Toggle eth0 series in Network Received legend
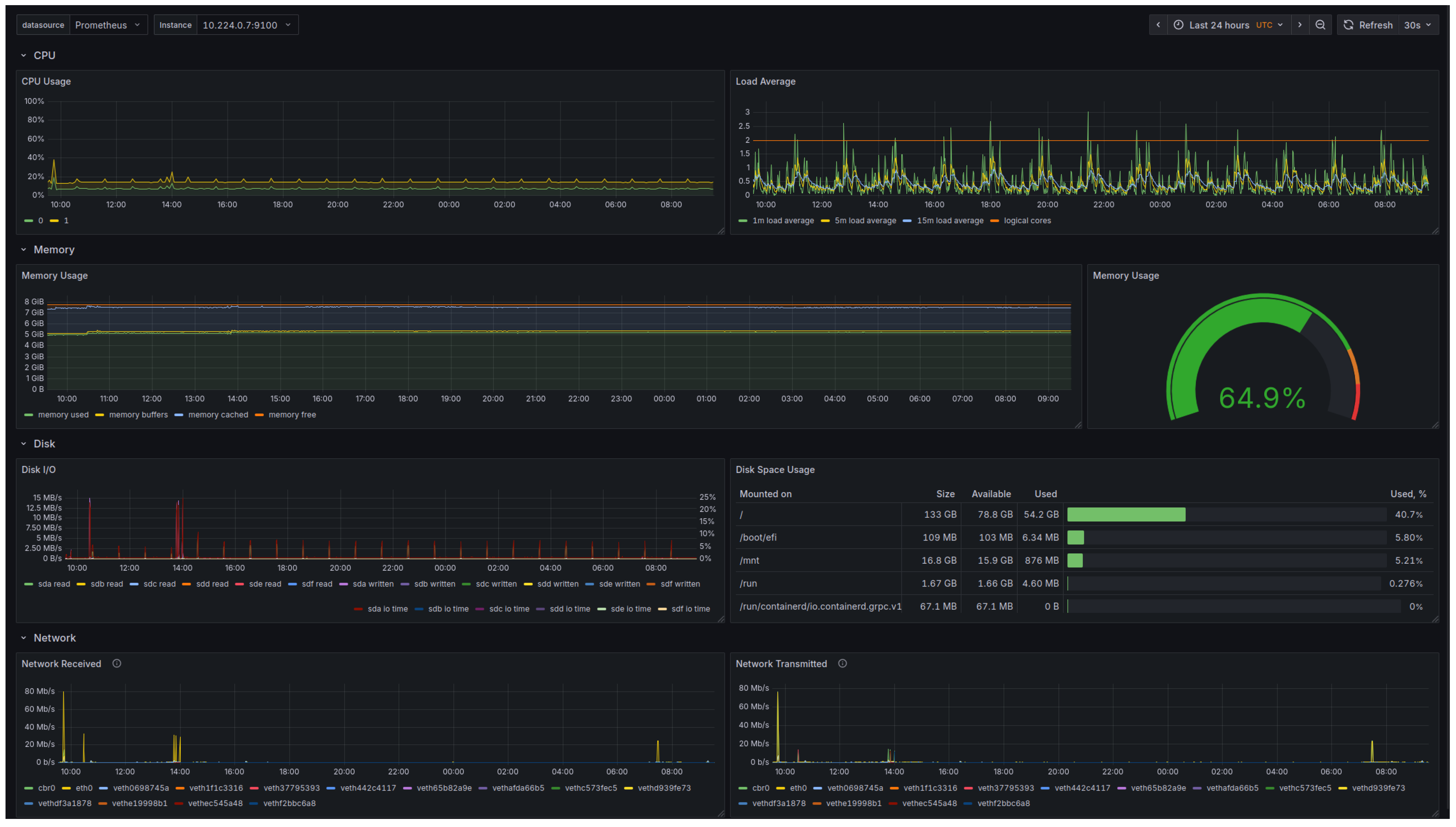 click(83, 788)
